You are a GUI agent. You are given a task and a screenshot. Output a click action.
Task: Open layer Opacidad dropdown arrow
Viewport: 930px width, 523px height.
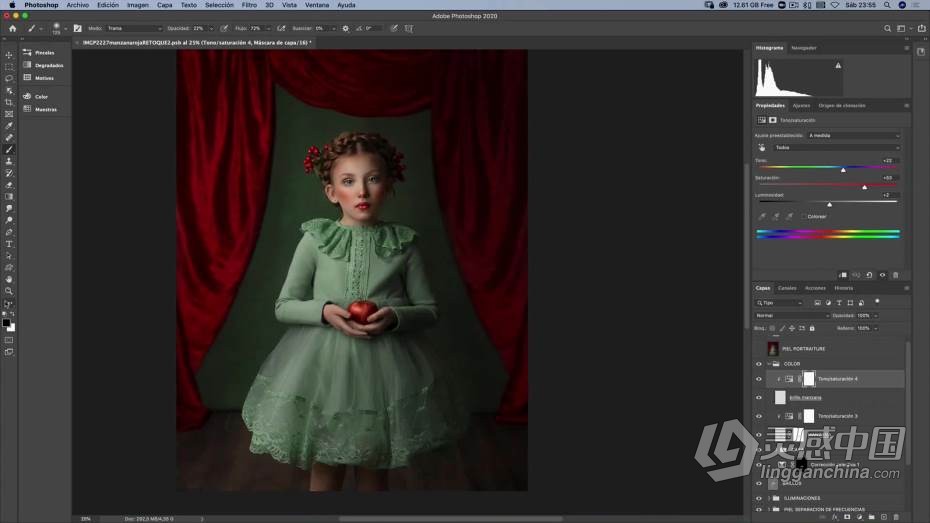pos(875,315)
